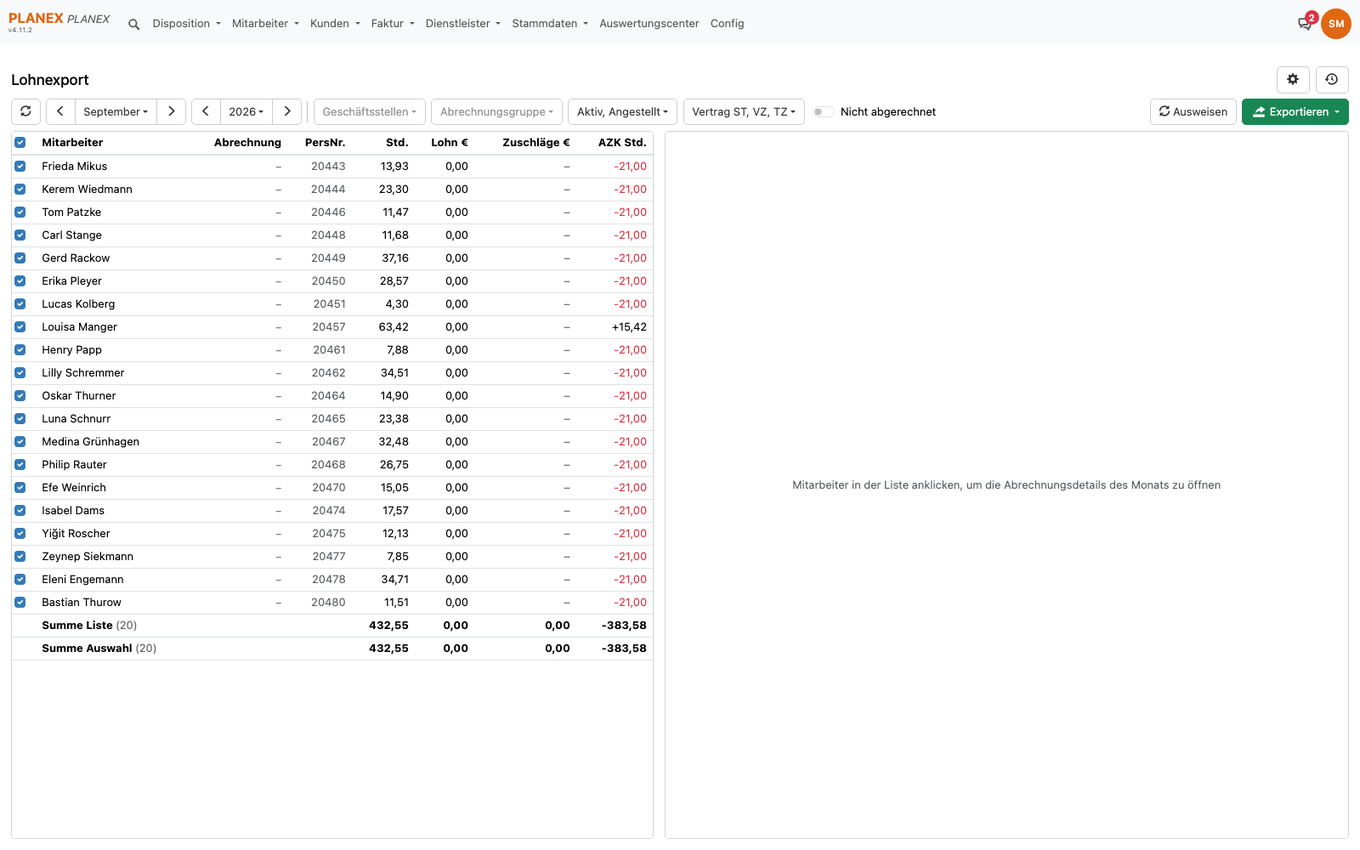Viewport: 1360px width, 850px height.
Task: Open the Geschäftsstellen filter dropdown
Action: click(370, 112)
